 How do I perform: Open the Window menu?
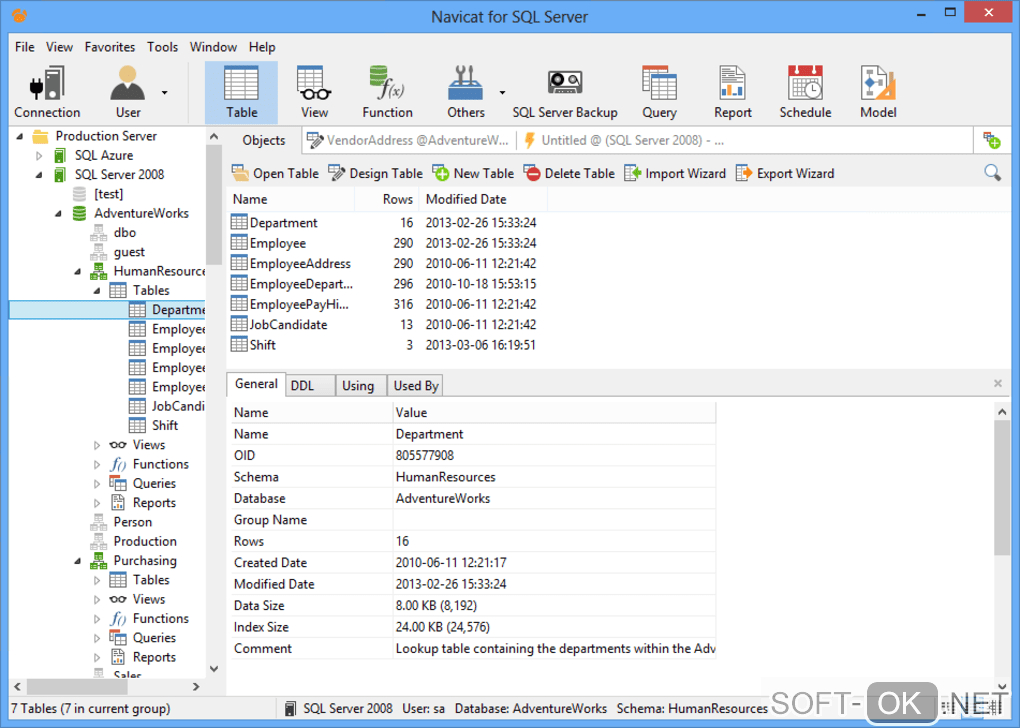coord(213,47)
